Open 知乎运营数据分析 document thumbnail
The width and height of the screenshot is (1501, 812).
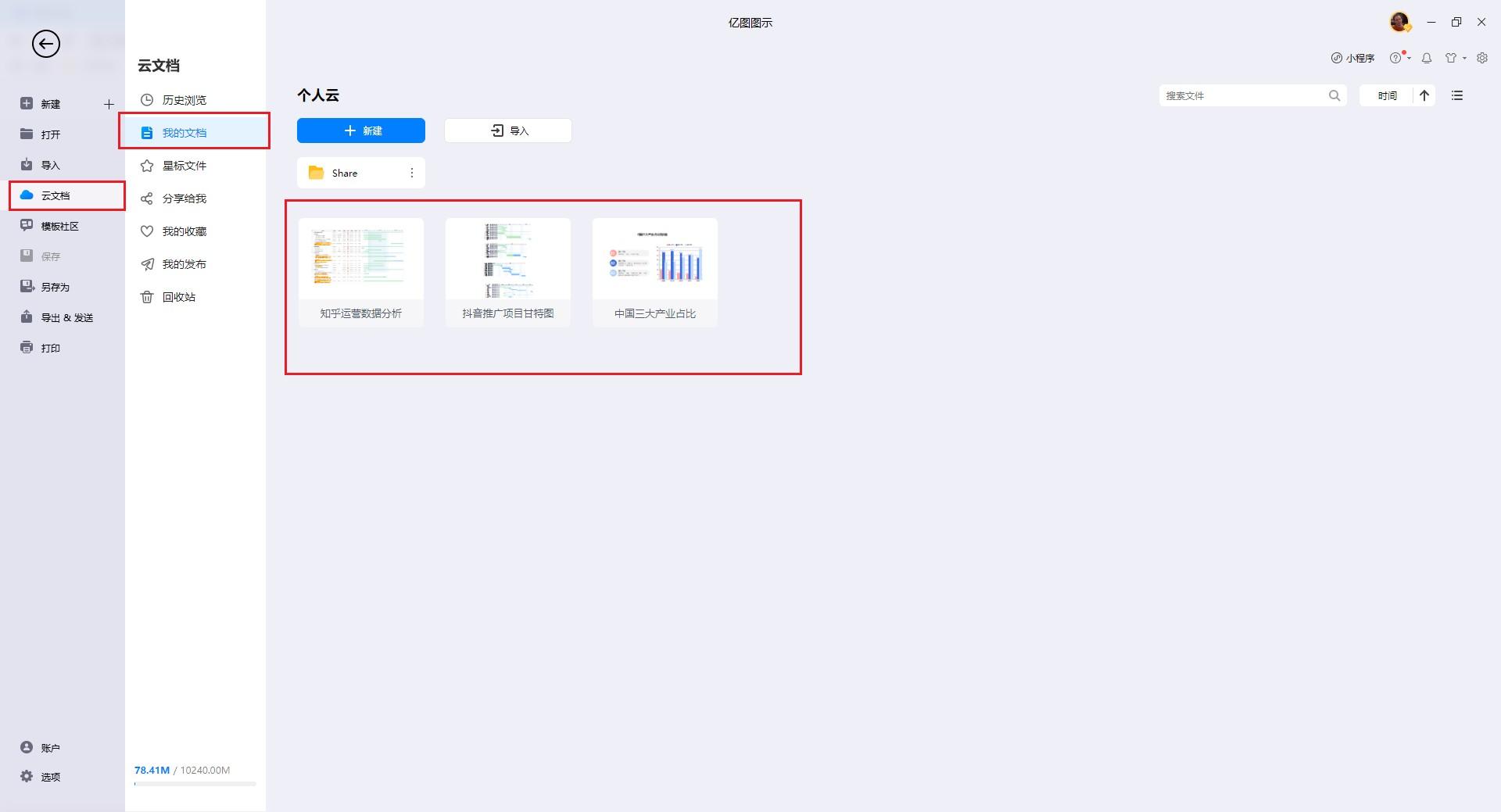point(361,272)
